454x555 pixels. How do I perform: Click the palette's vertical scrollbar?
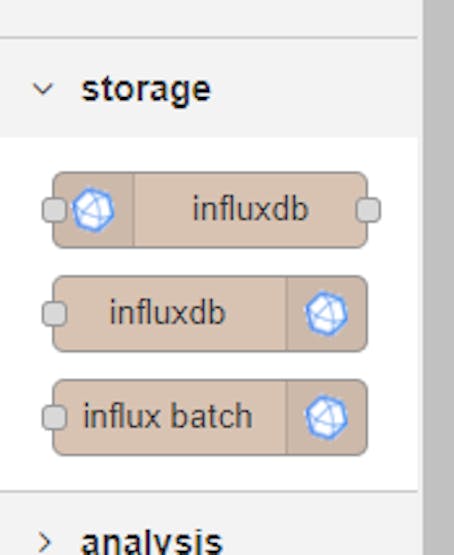pos(438,278)
